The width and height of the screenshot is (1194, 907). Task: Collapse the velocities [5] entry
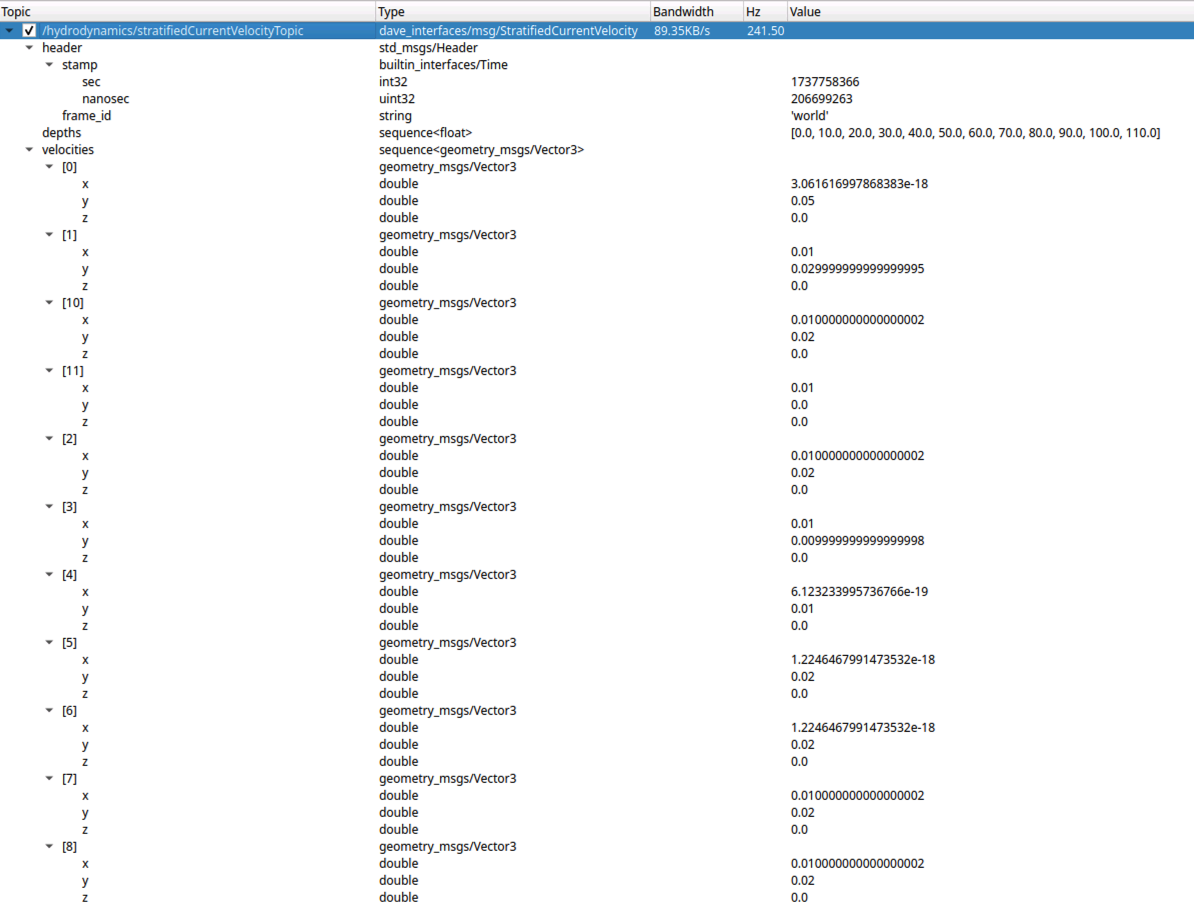coord(49,642)
